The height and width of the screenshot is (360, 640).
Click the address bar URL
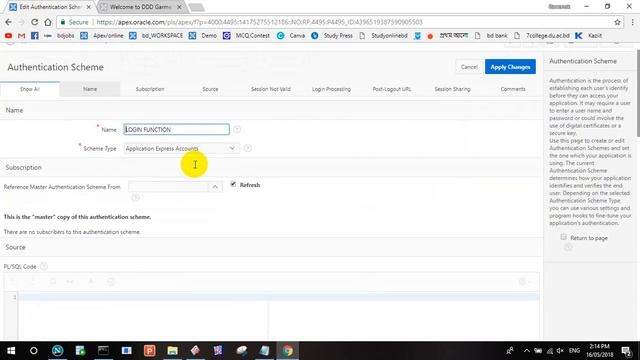click(259, 22)
